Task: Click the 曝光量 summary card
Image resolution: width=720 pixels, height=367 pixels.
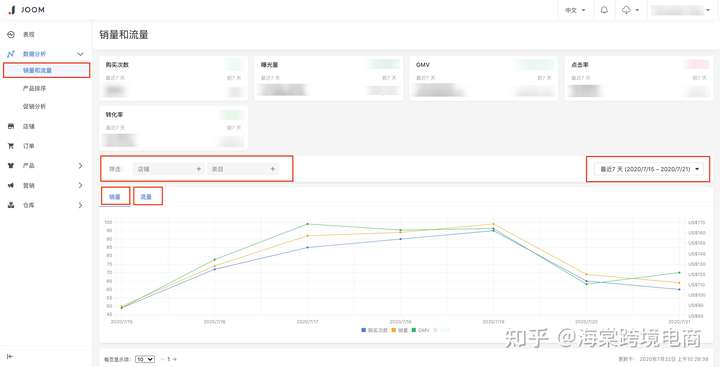Action: point(329,79)
